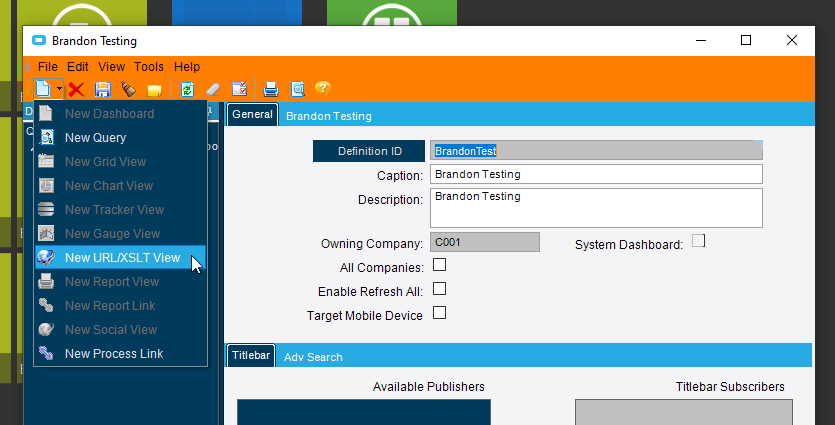Switch to the General tab
Image resolution: width=835 pixels, height=425 pixels.
(x=252, y=115)
